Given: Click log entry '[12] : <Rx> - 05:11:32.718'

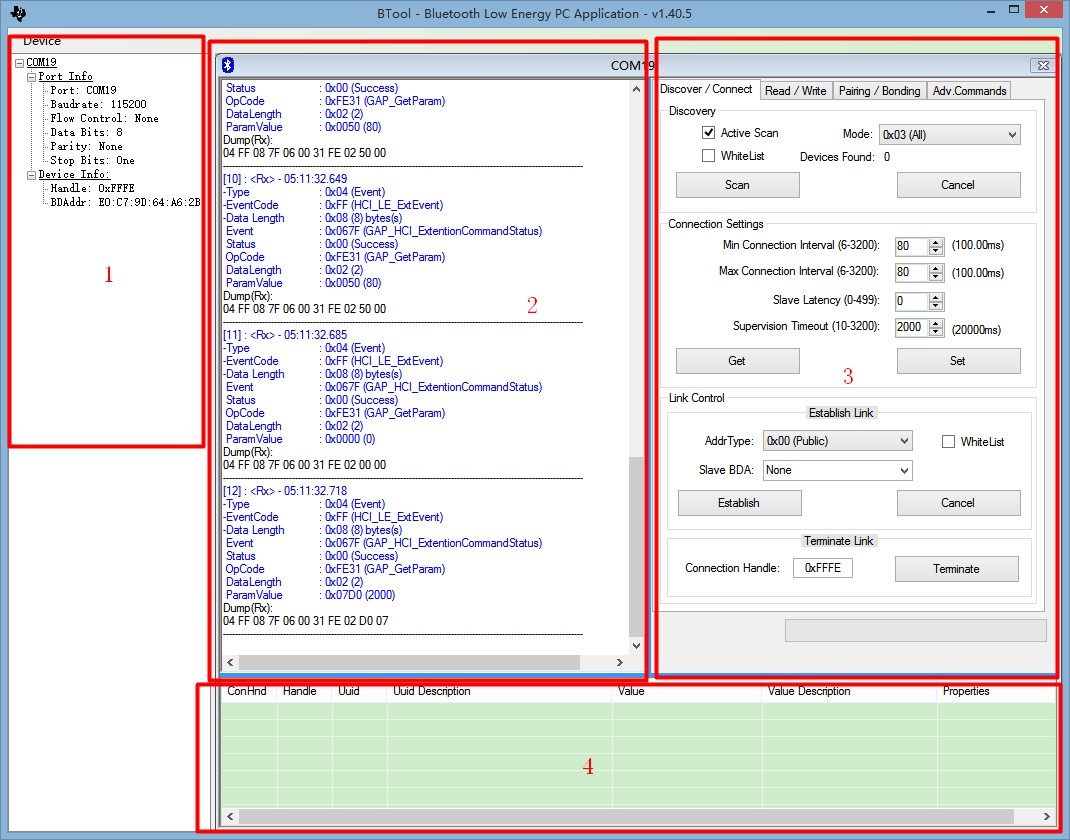Looking at the screenshot, I should 285,491.
